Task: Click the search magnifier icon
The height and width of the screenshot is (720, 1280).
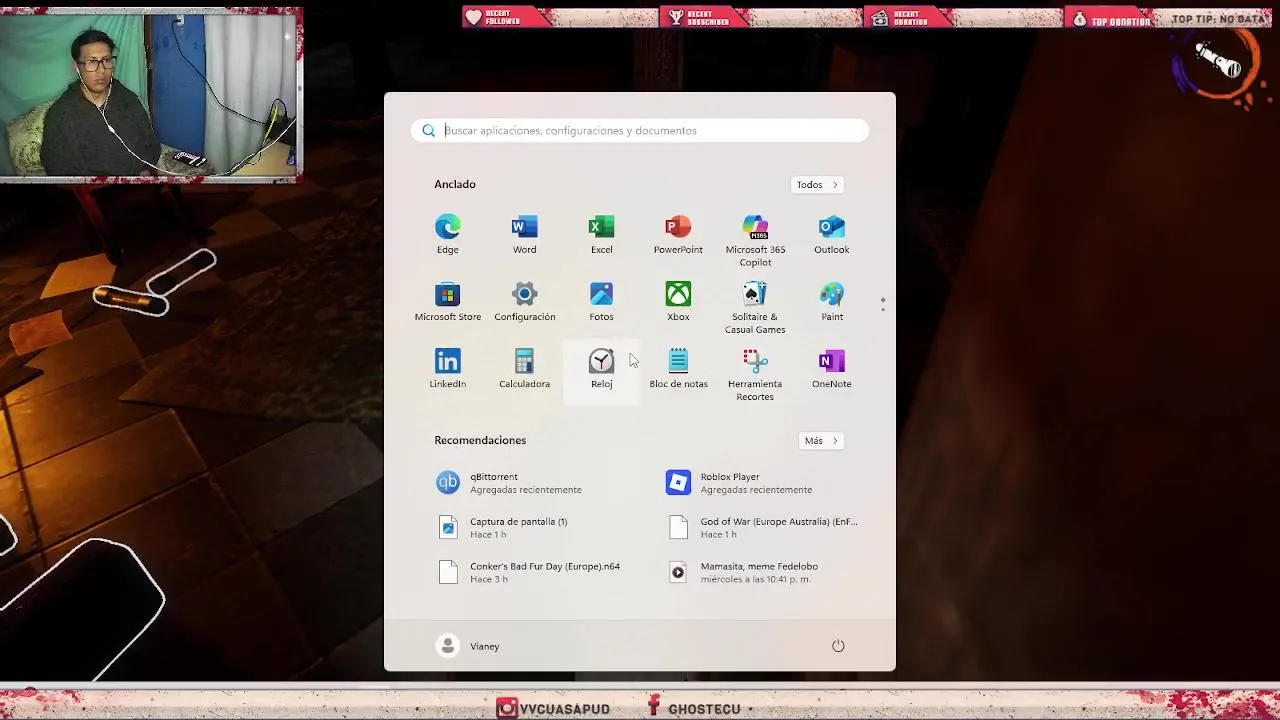Action: (429, 131)
